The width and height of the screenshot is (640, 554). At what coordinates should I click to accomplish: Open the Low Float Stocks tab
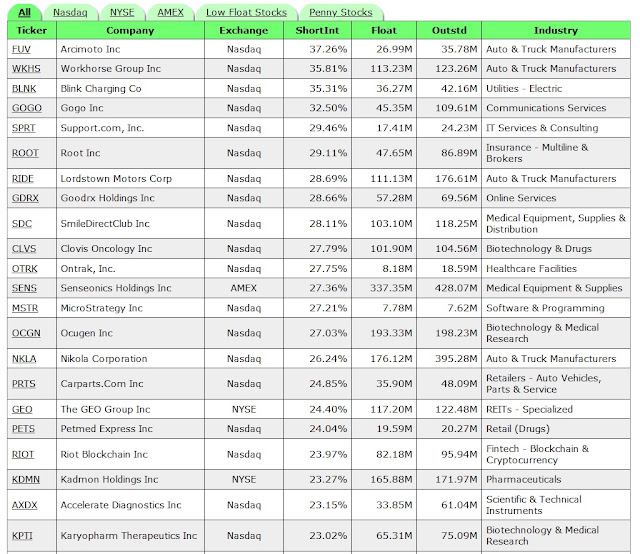click(x=247, y=13)
